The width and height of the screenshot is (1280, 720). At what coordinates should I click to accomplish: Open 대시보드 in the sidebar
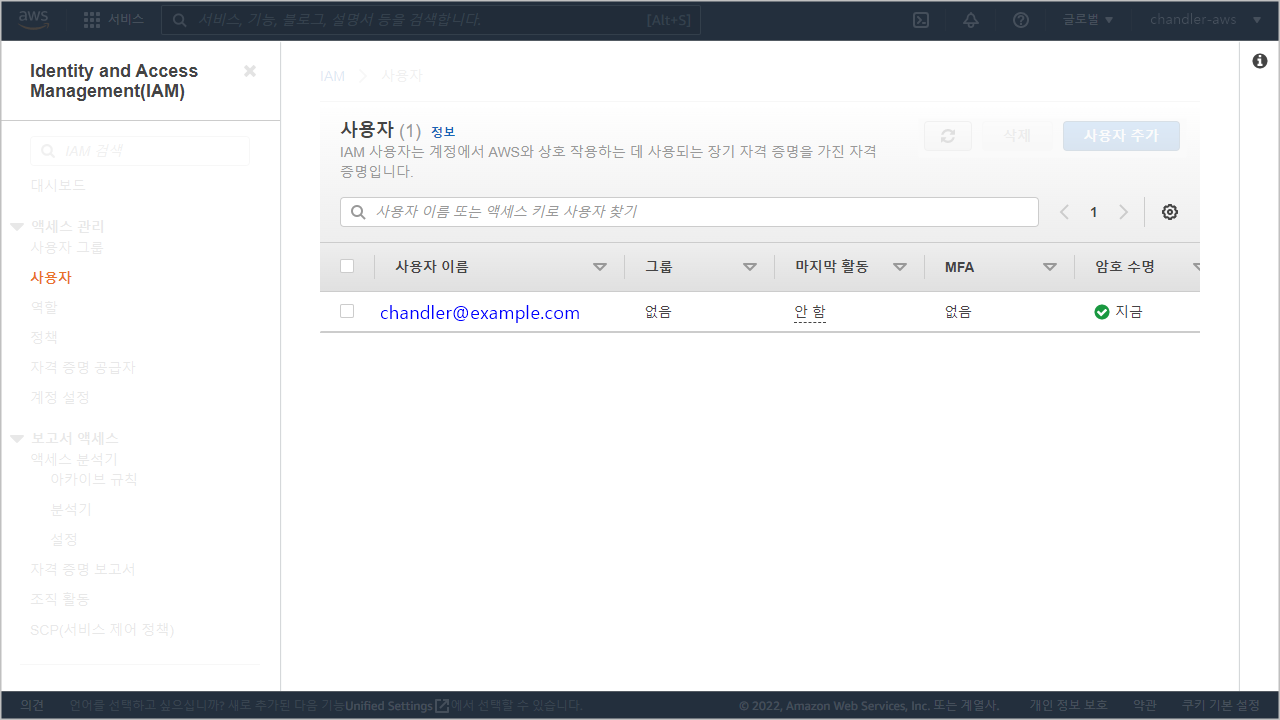[58, 185]
